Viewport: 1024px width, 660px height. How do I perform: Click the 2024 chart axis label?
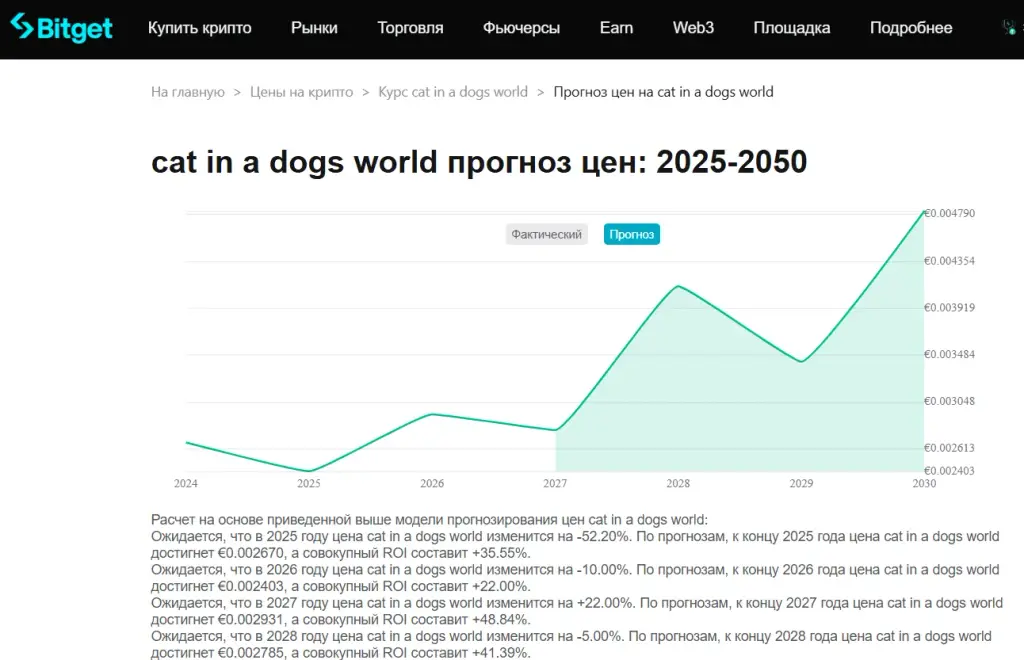coord(185,484)
